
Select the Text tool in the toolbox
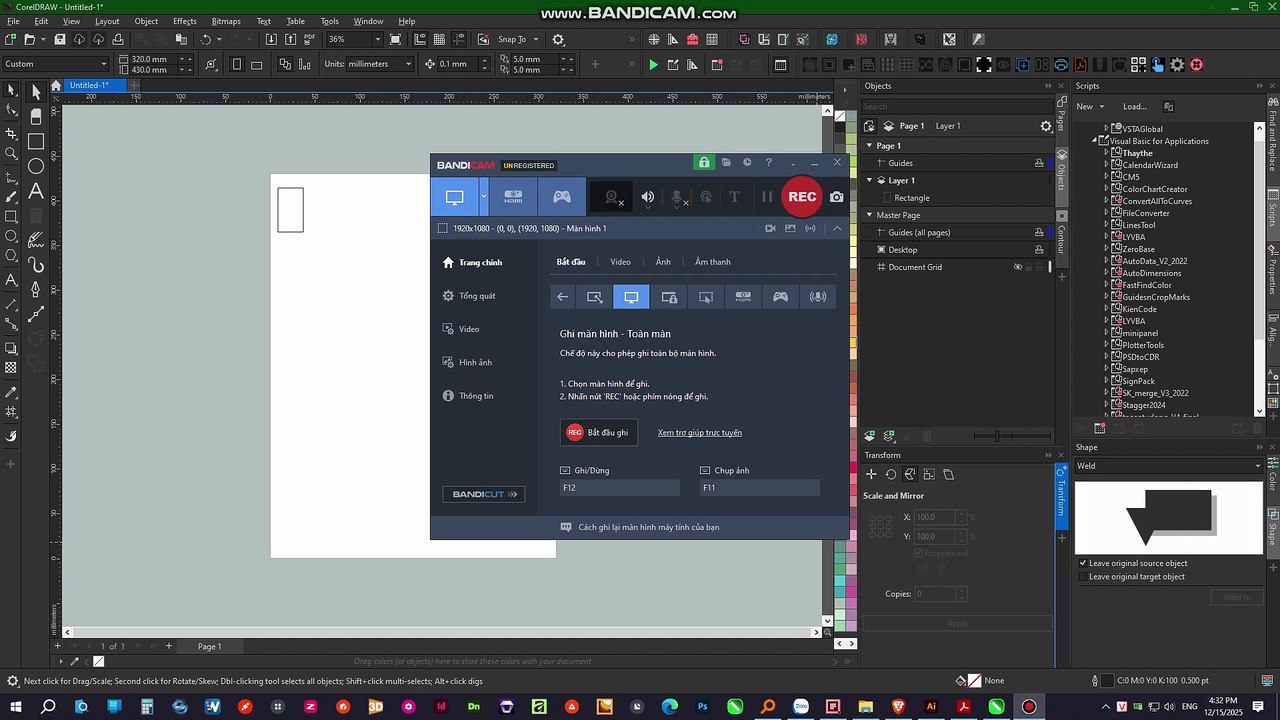[36, 191]
